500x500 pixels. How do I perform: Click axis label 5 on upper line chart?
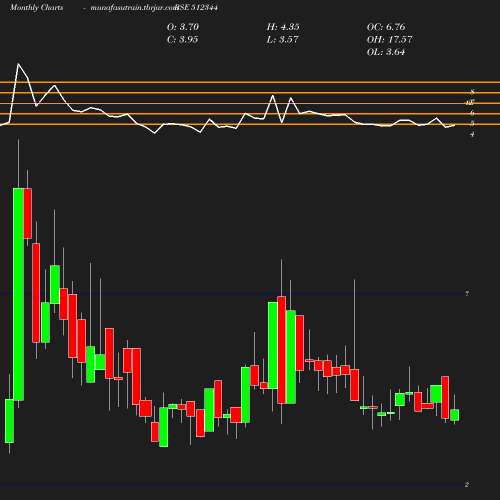tap(472, 124)
